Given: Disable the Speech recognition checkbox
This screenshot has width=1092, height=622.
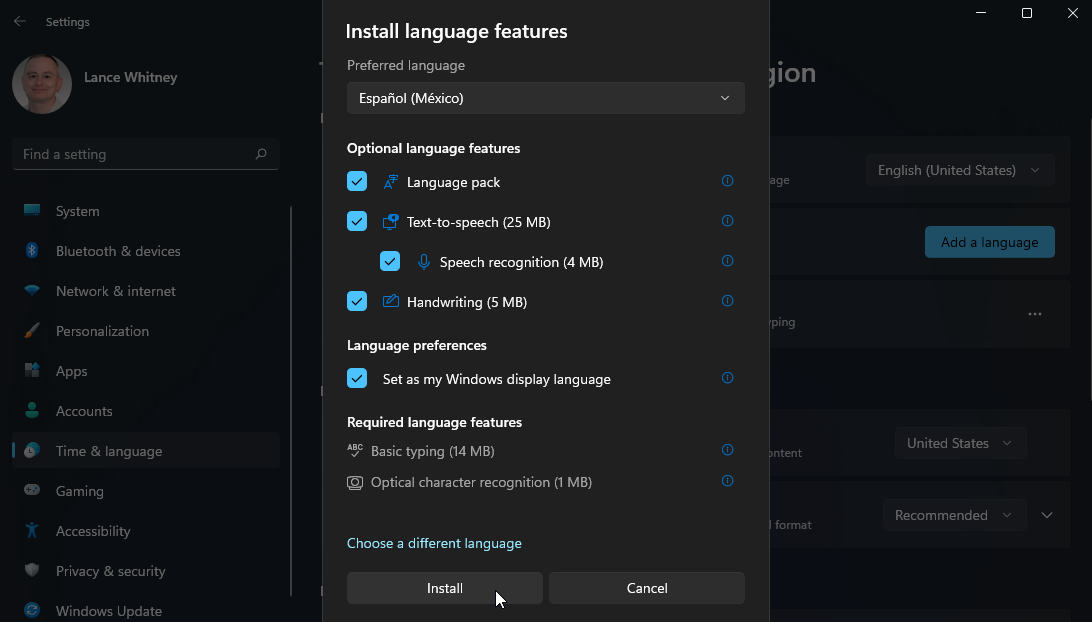Looking at the screenshot, I should coord(389,261).
